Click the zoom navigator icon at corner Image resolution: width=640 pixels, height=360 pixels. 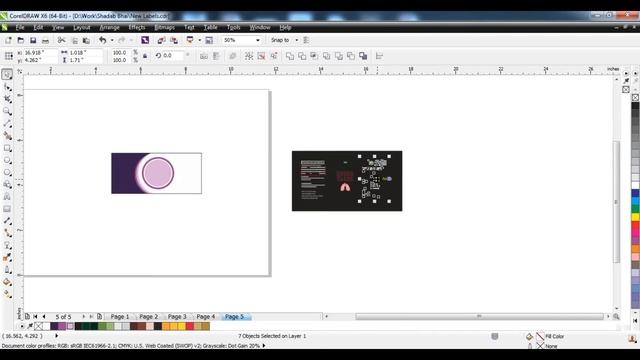(x=616, y=316)
